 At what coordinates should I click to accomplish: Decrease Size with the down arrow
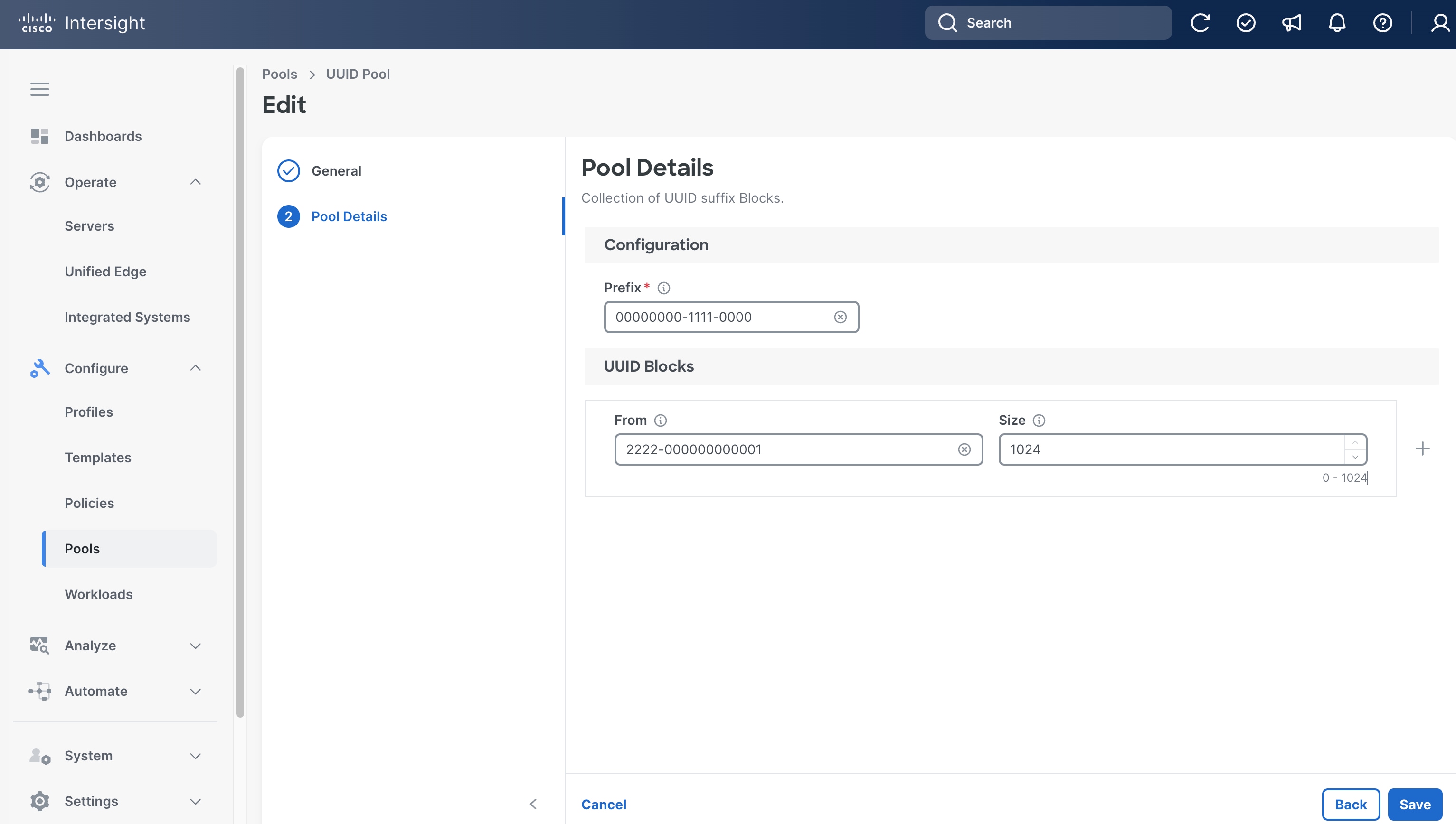point(1355,456)
